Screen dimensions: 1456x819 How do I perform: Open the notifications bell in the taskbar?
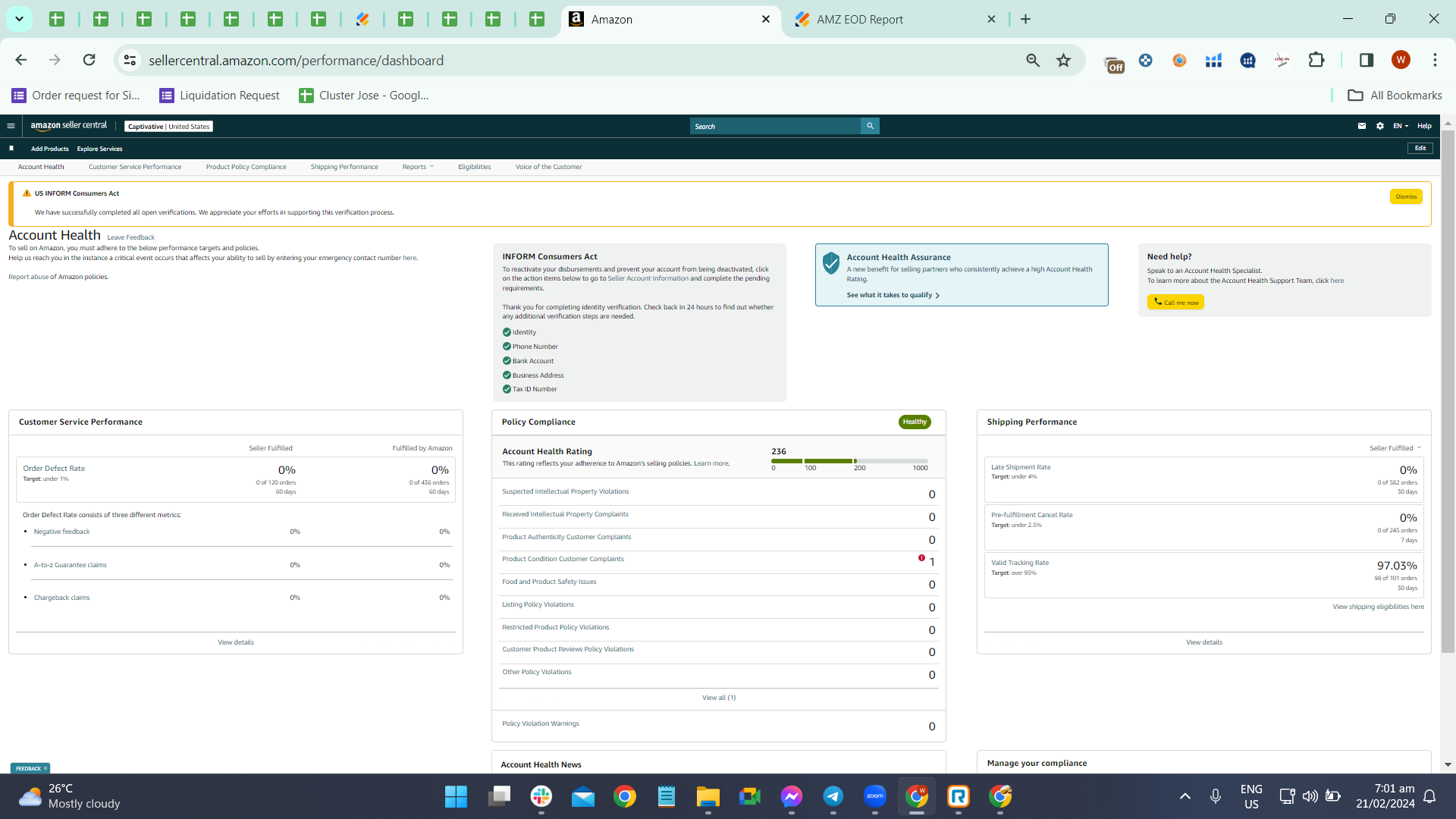click(x=1429, y=796)
